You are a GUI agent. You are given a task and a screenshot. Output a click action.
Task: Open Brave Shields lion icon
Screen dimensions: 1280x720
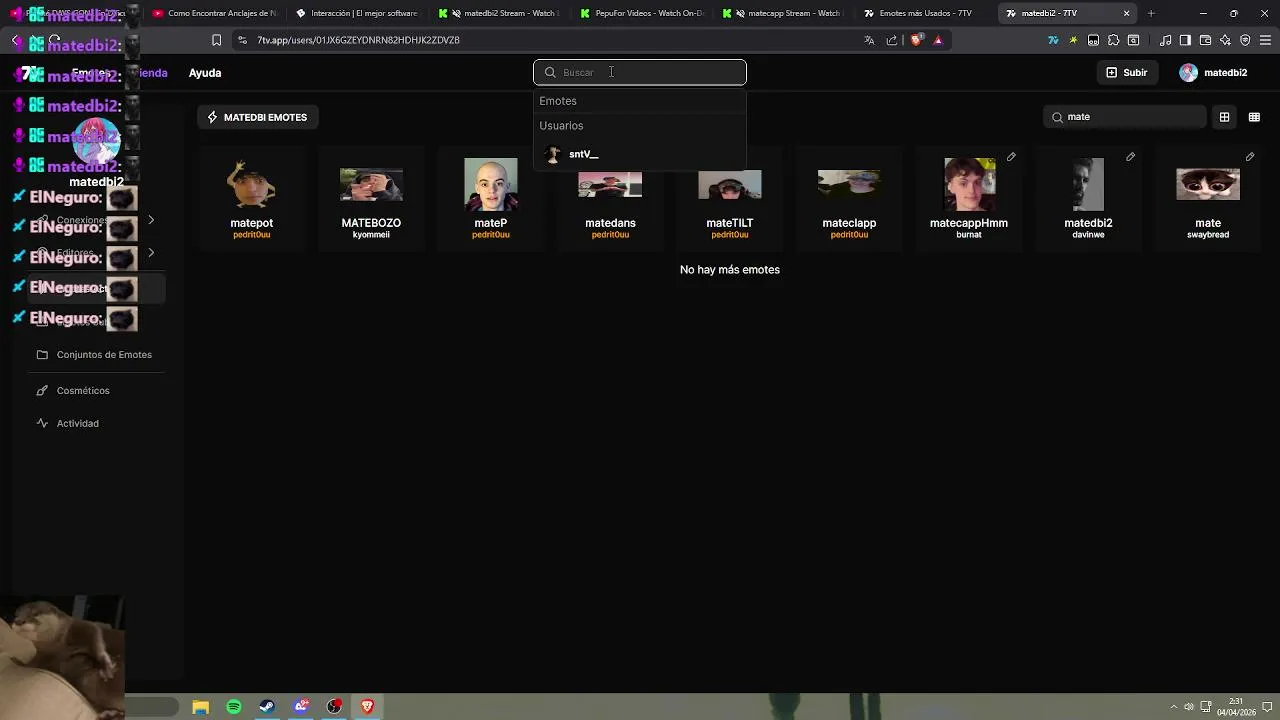pos(916,40)
